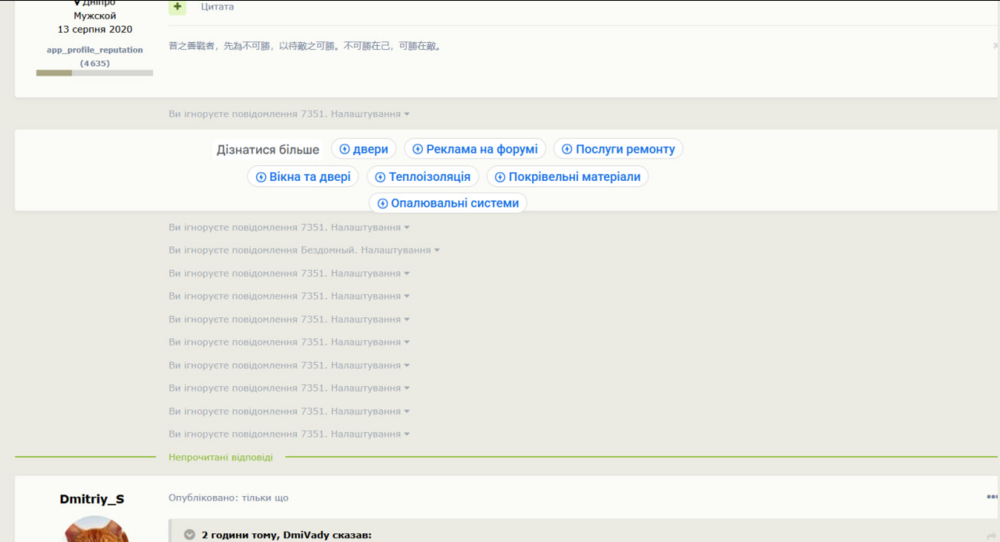Click the green plus multiquote button beside Цитата

[x=177, y=7]
